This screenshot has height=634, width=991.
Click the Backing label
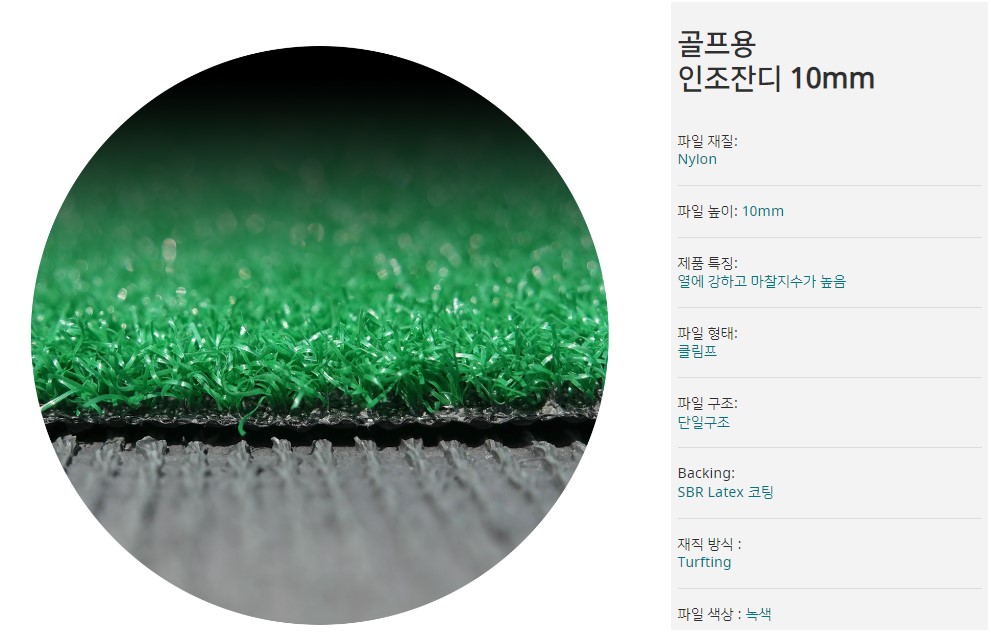click(706, 473)
